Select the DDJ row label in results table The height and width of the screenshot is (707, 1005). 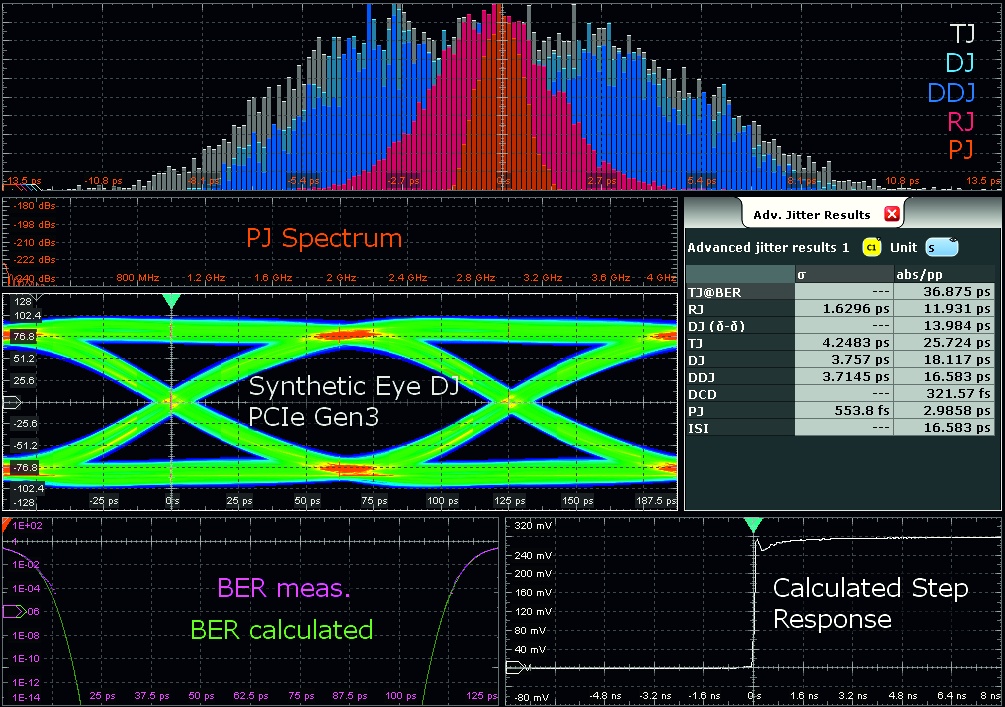click(740, 377)
